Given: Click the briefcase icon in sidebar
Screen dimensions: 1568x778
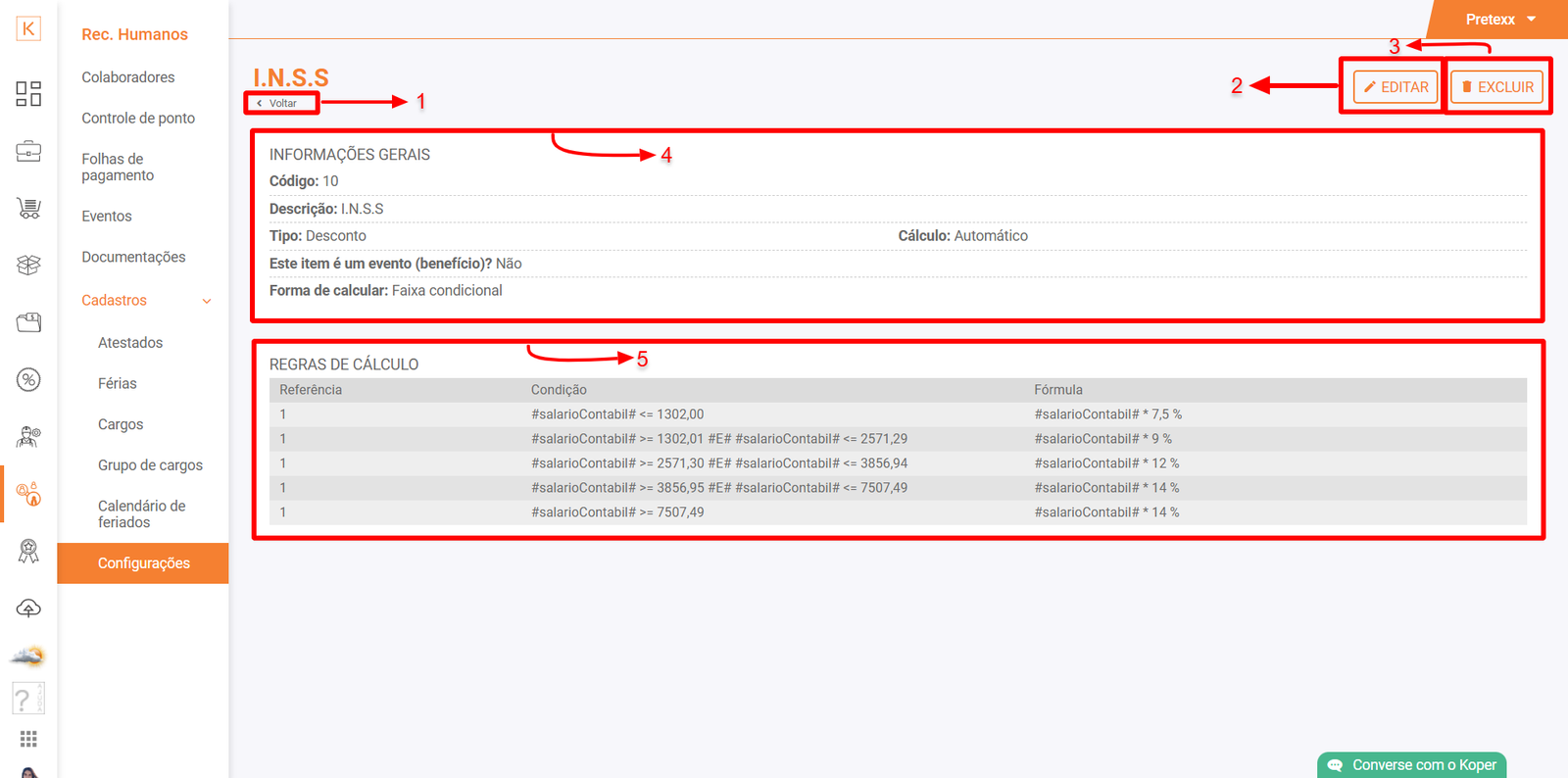Looking at the screenshot, I should click(x=28, y=152).
